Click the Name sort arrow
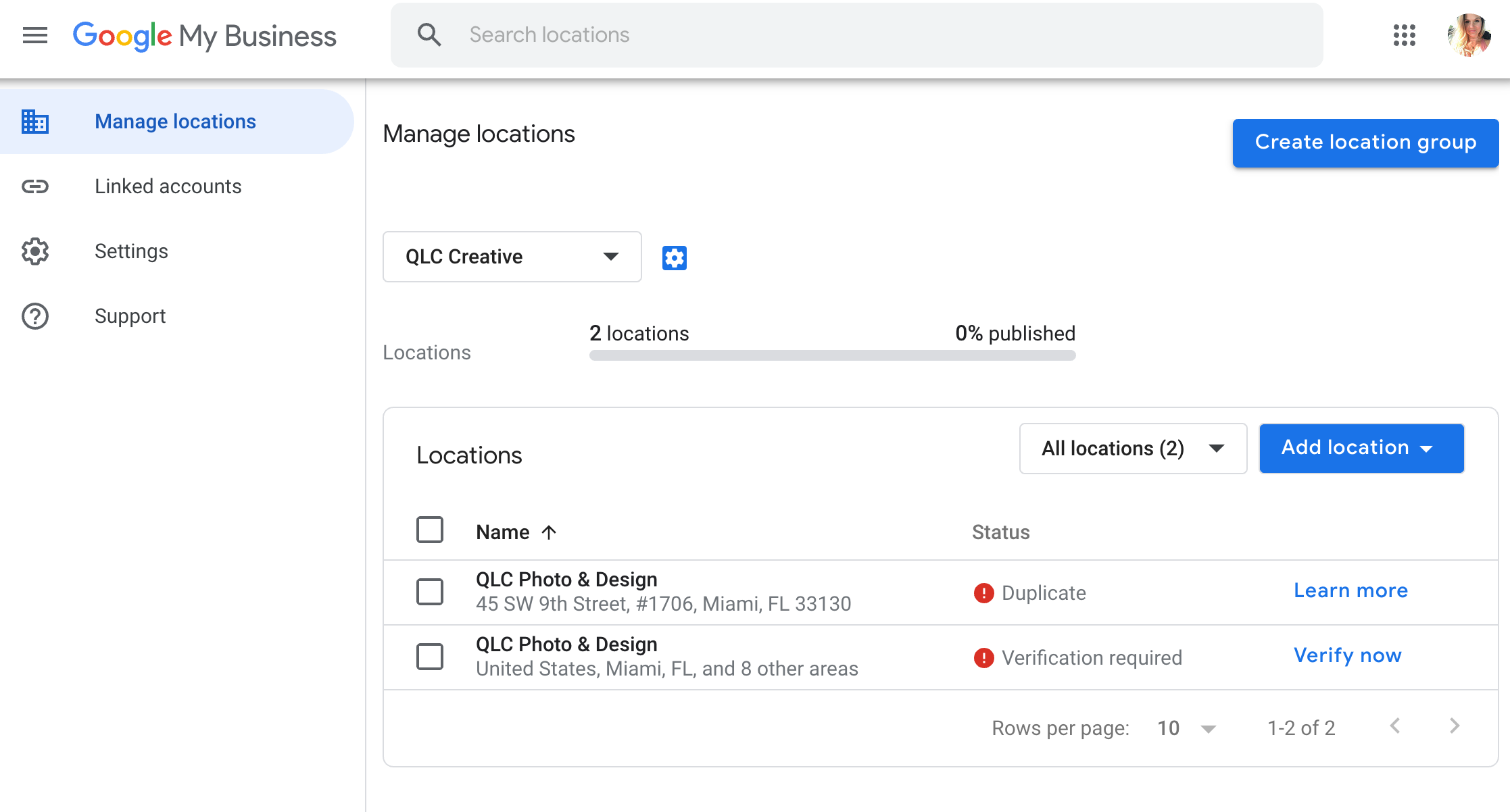This screenshot has height=812, width=1510. [x=549, y=532]
